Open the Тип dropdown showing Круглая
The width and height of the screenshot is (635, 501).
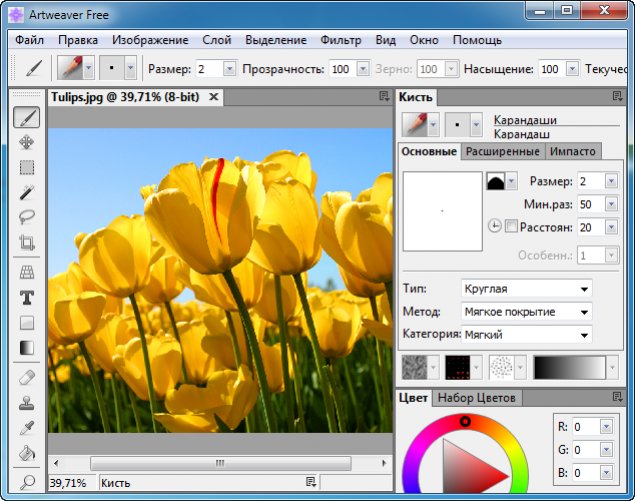point(526,289)
